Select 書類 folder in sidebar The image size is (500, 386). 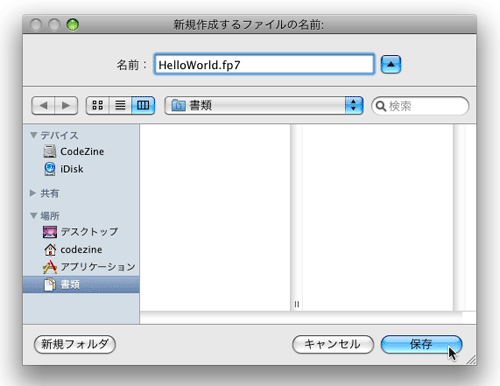(x=81, y=285)
